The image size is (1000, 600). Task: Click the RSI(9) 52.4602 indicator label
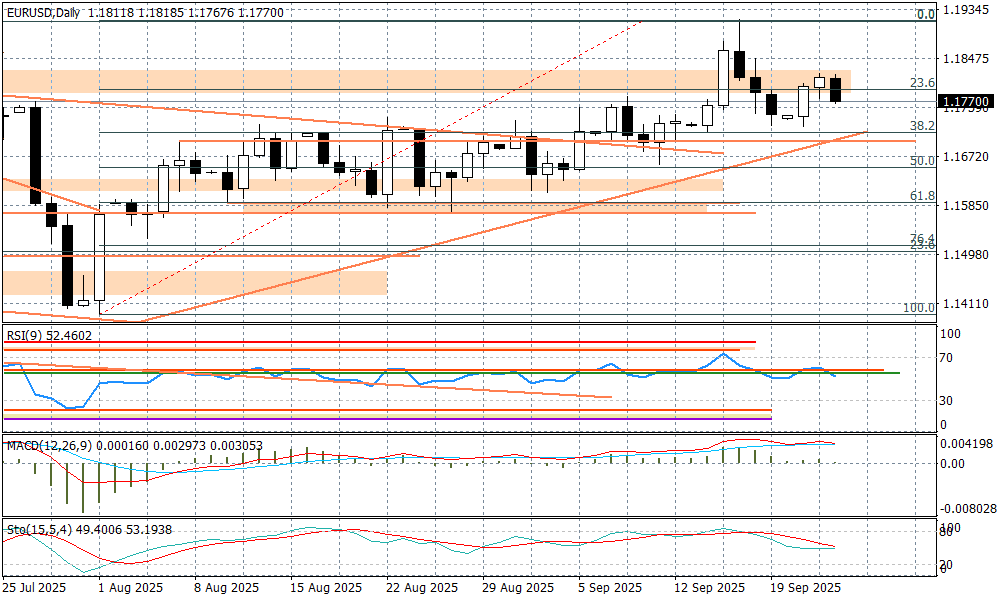click(x=49, y=335)
